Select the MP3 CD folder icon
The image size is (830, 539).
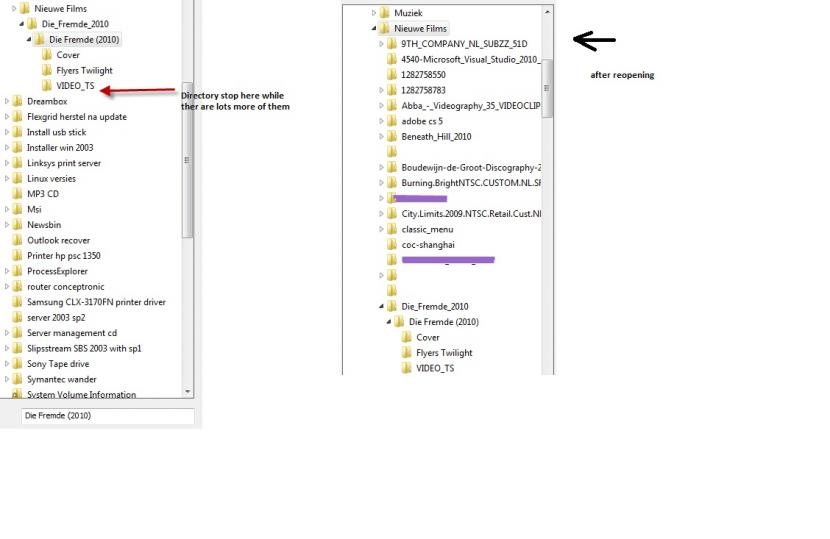coord(17,194)
